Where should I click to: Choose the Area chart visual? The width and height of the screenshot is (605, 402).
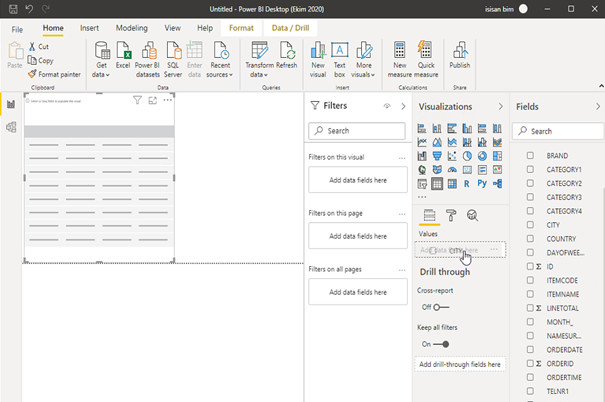(437, 142)
